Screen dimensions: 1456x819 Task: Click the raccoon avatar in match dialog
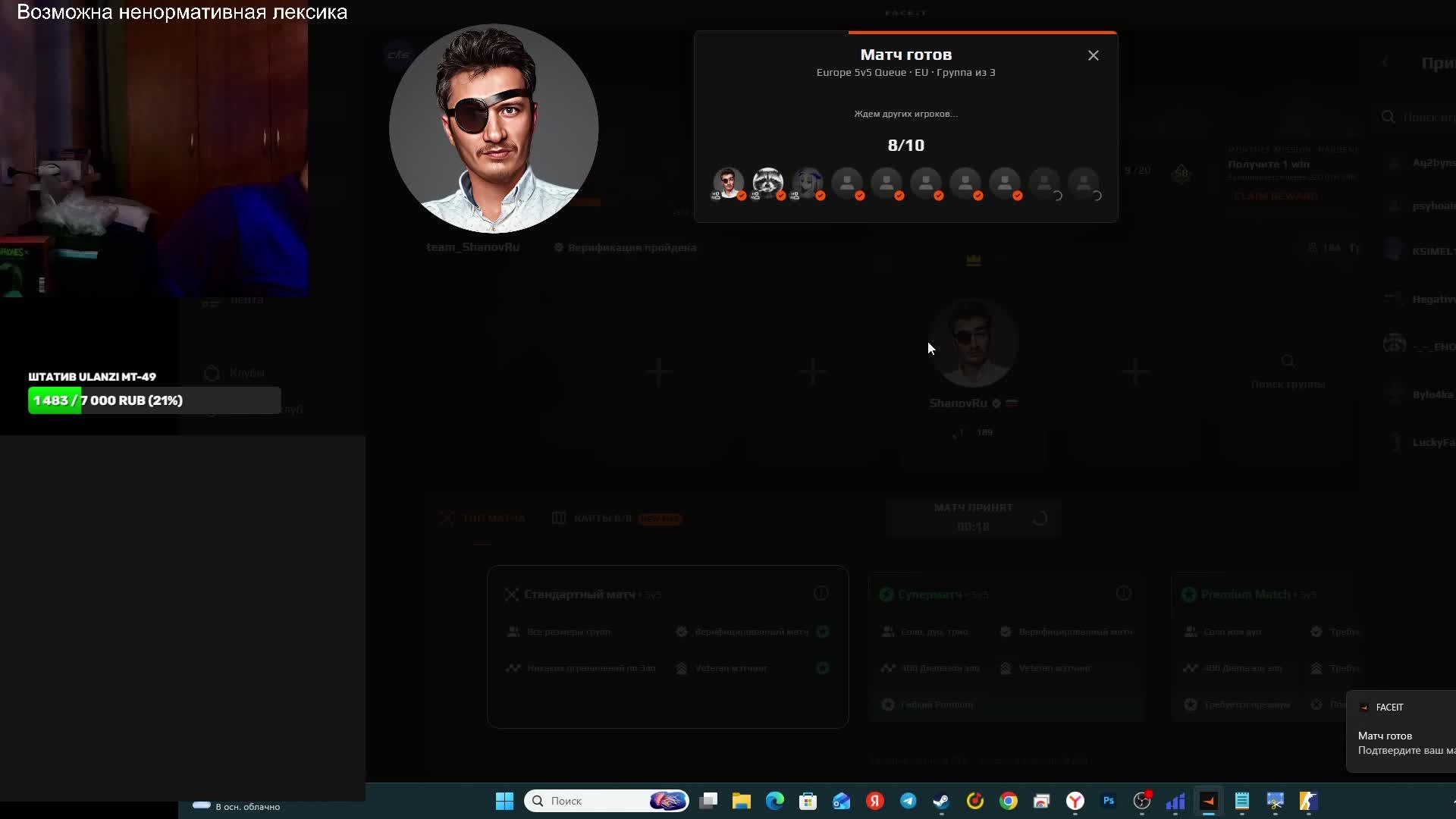(767, 183)
